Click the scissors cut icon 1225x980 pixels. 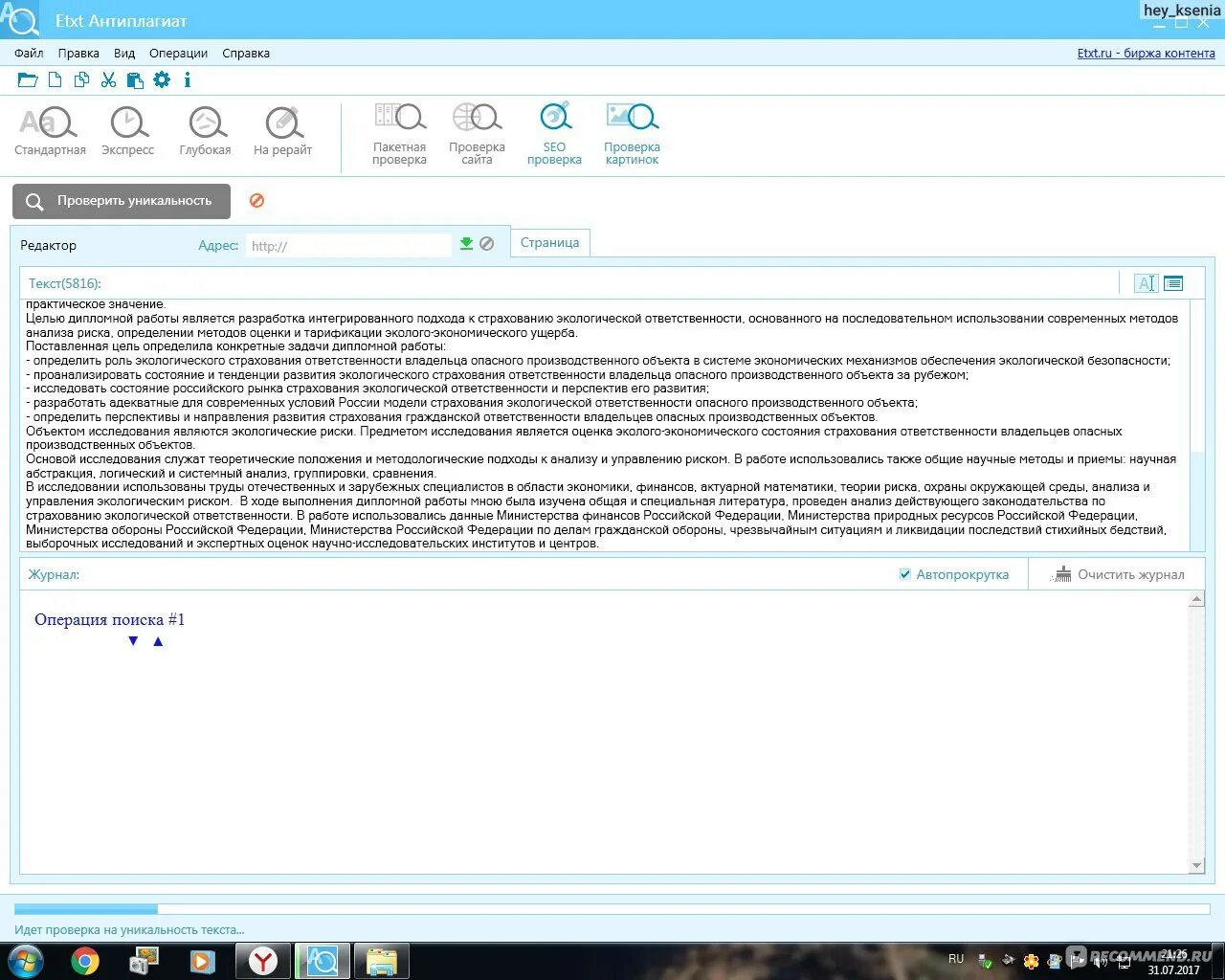108,80
